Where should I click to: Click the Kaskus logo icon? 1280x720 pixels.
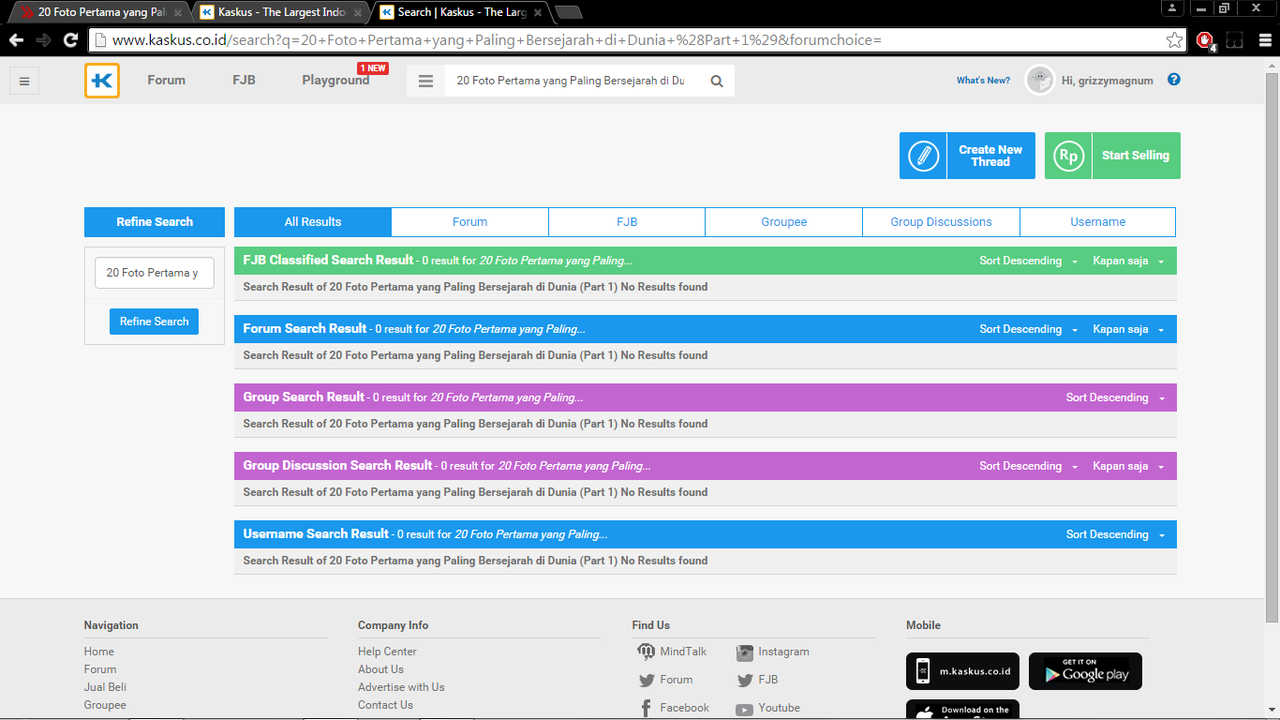coord(102,81)
